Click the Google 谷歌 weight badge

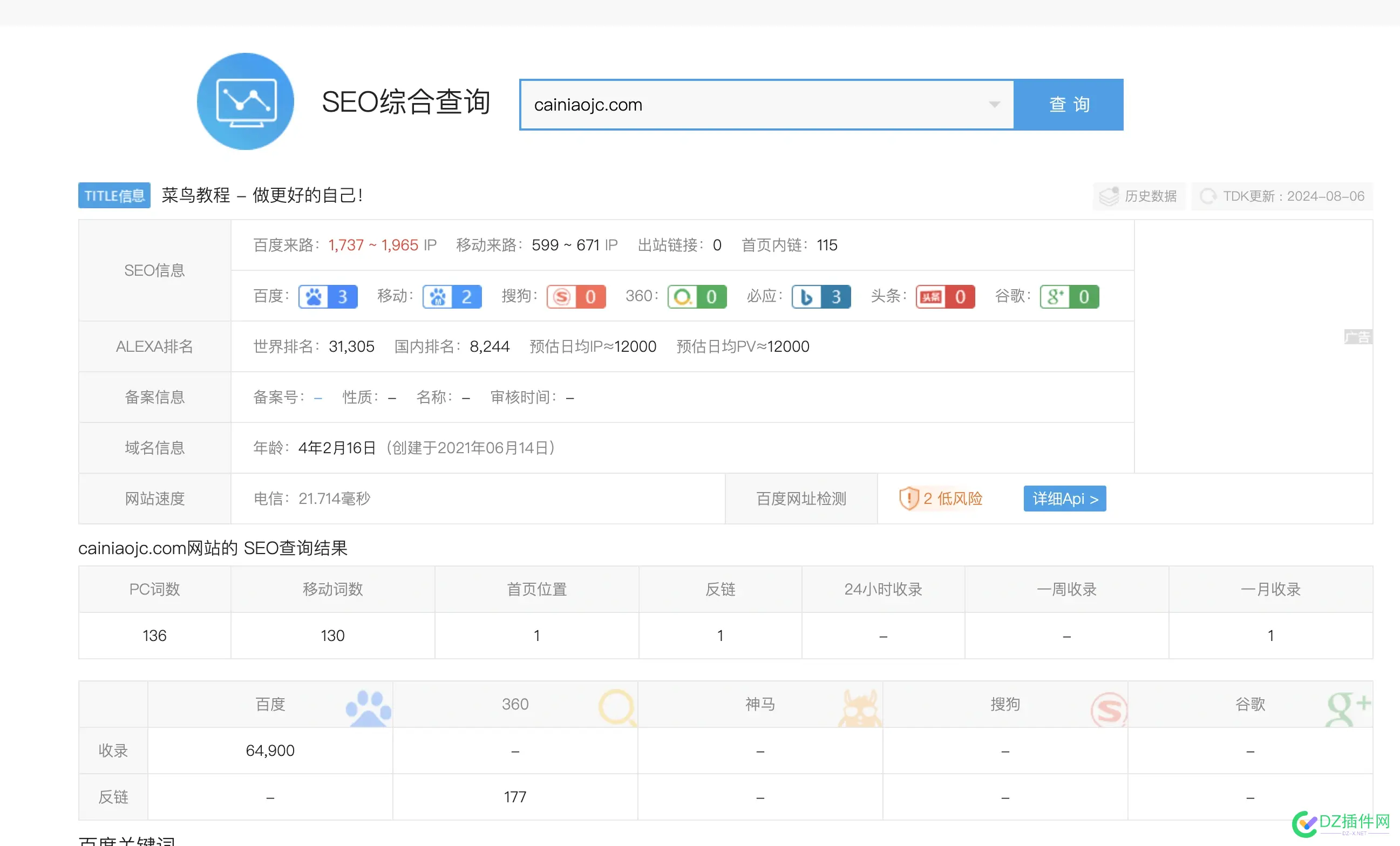tap(1069, 297)
